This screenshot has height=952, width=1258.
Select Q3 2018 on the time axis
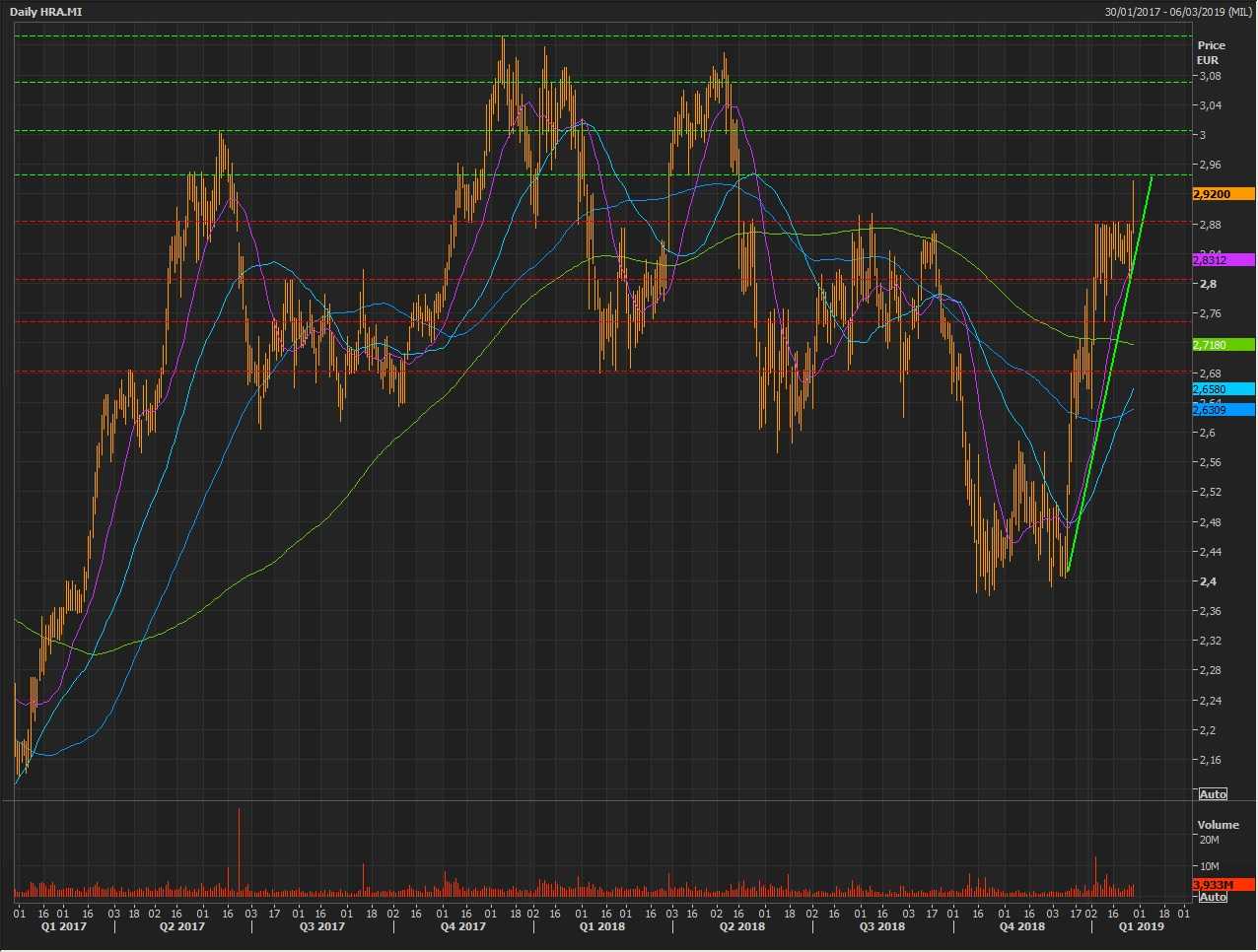click(x=882, y=926)
